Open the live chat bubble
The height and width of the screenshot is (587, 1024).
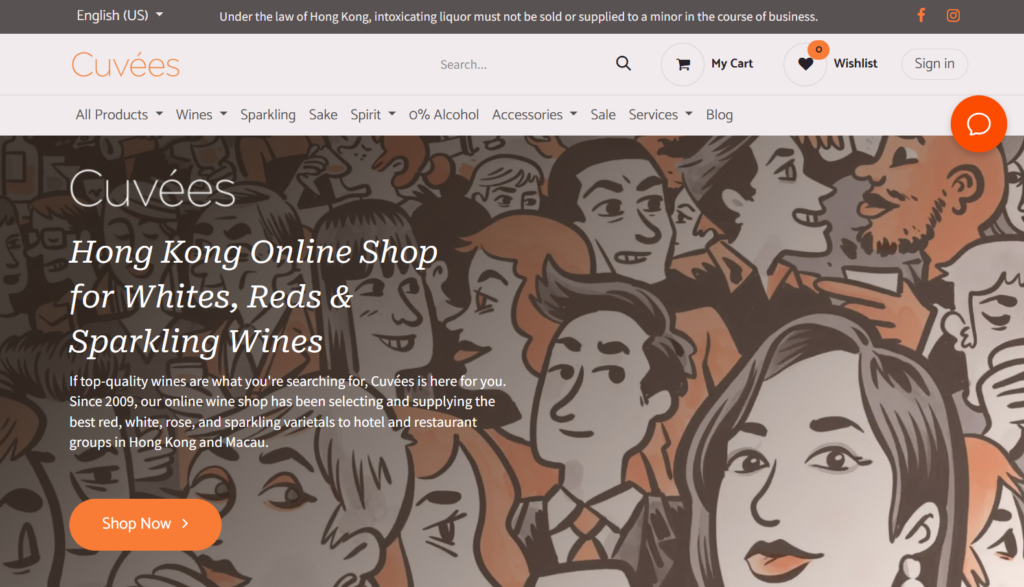978,123
